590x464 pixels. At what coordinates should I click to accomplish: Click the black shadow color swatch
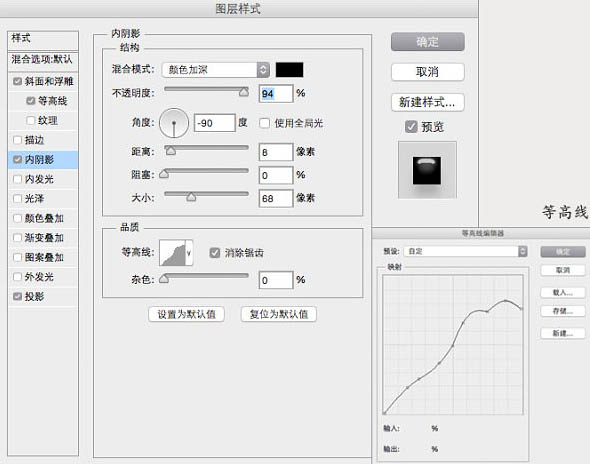point(289,70)
